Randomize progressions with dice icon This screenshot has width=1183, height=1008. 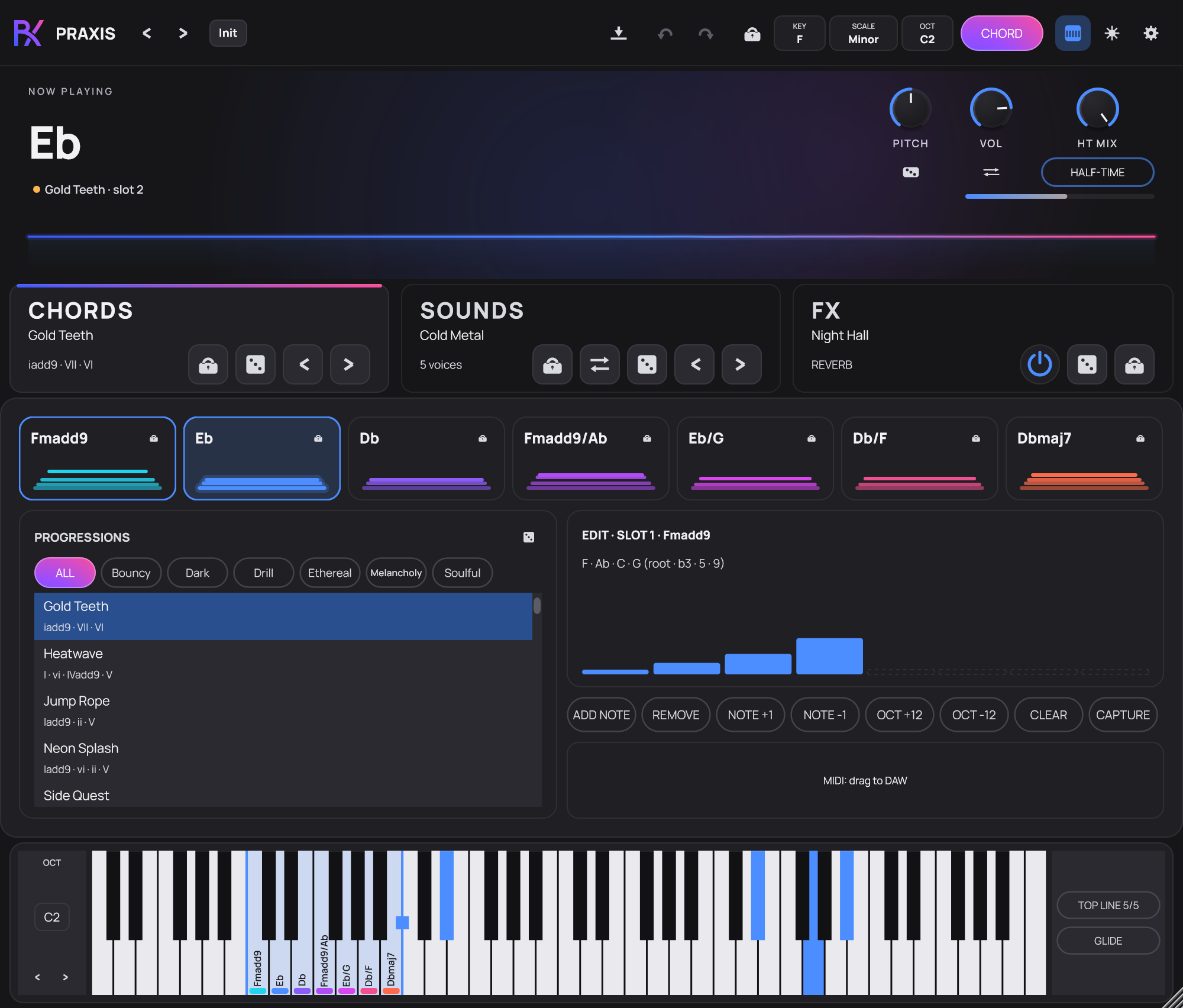(x=529, y=537)
